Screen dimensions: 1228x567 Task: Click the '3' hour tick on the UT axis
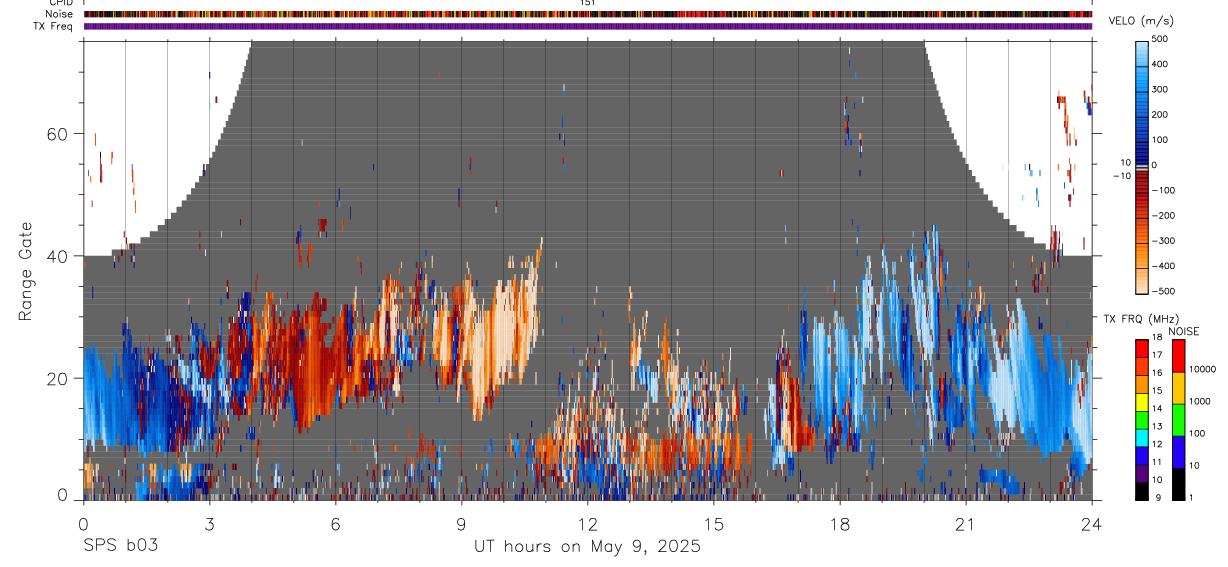tap(209, 524)
